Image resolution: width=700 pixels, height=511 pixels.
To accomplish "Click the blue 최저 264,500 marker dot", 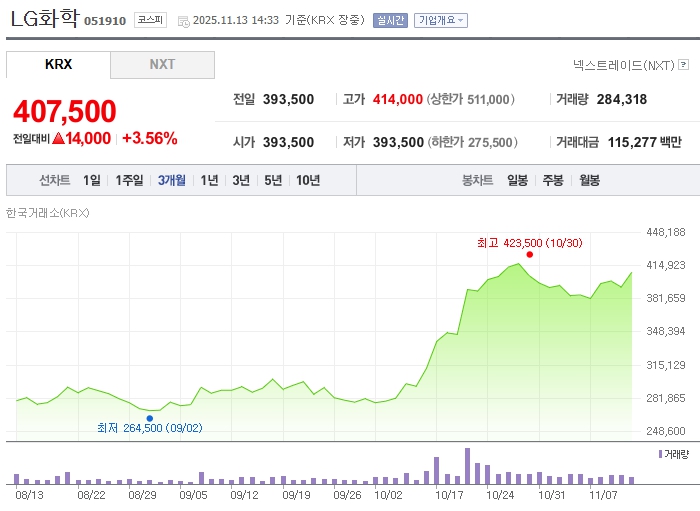I will [x=149, y=418].
